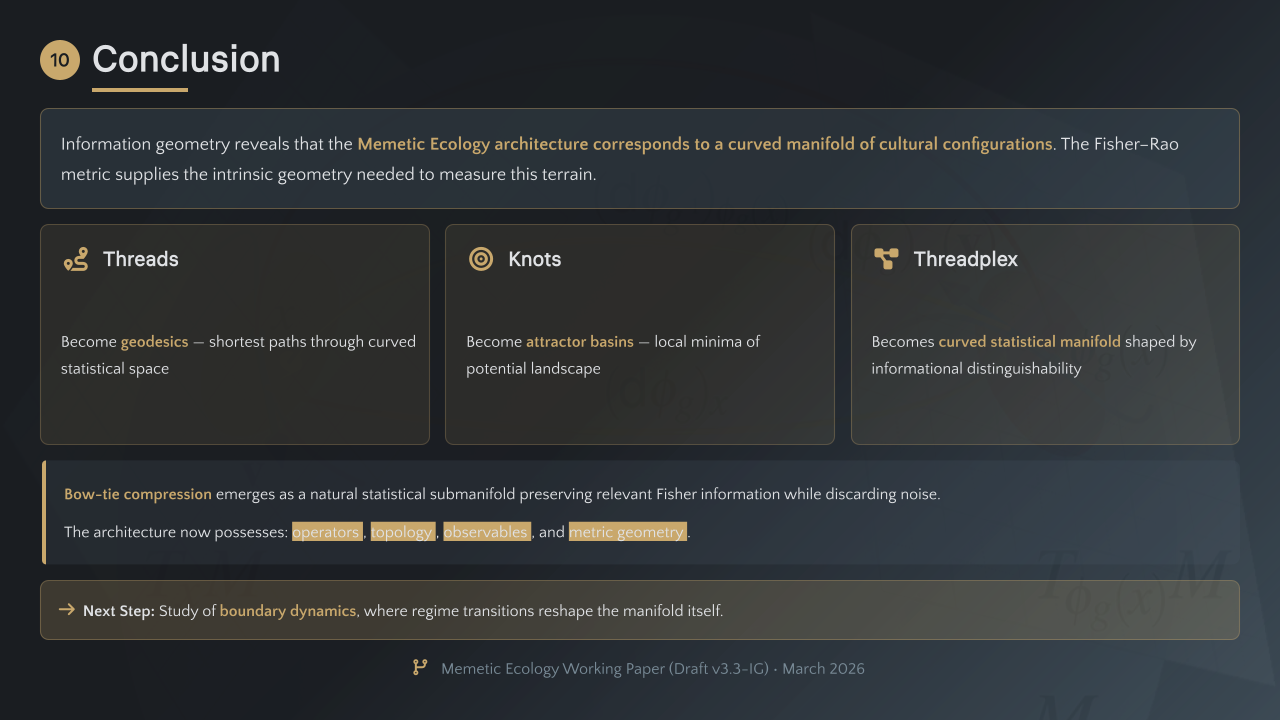Image resolution: width=1280 pixels, height=720 pixels.
Task: Click the git branch icon in footer
Action: (421, 668)
